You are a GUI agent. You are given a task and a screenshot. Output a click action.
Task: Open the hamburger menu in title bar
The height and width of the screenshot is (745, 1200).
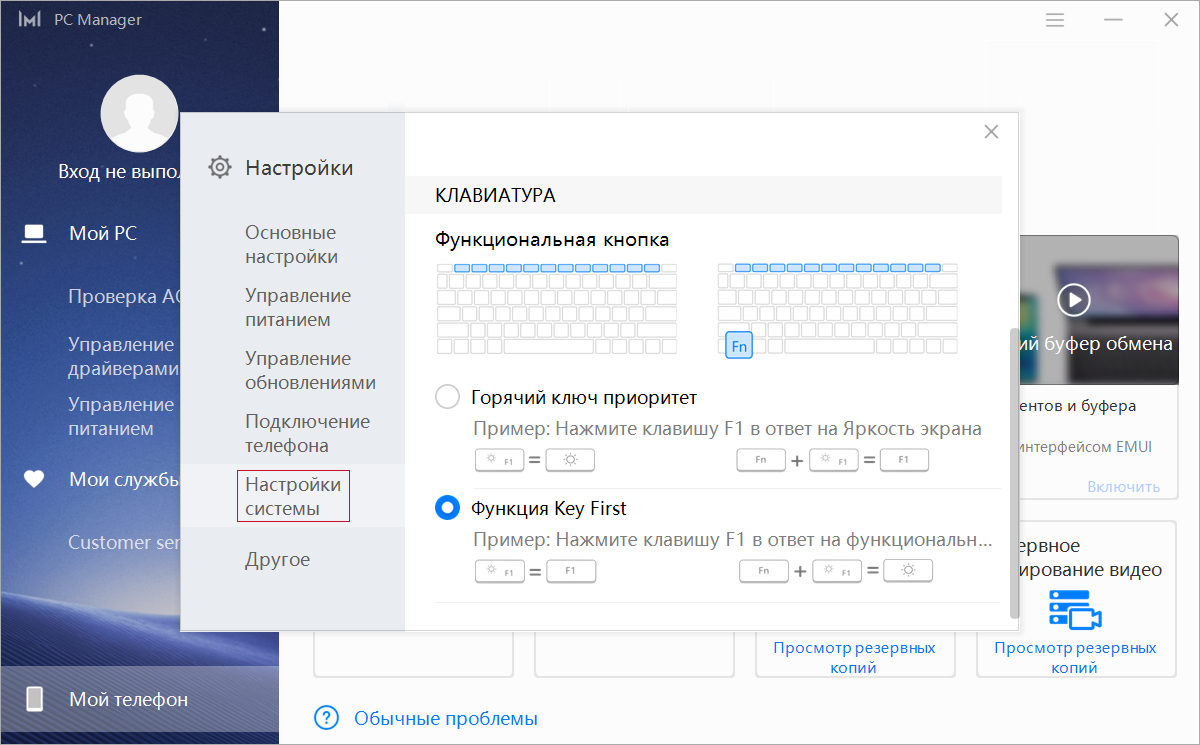pos(1055,20)
